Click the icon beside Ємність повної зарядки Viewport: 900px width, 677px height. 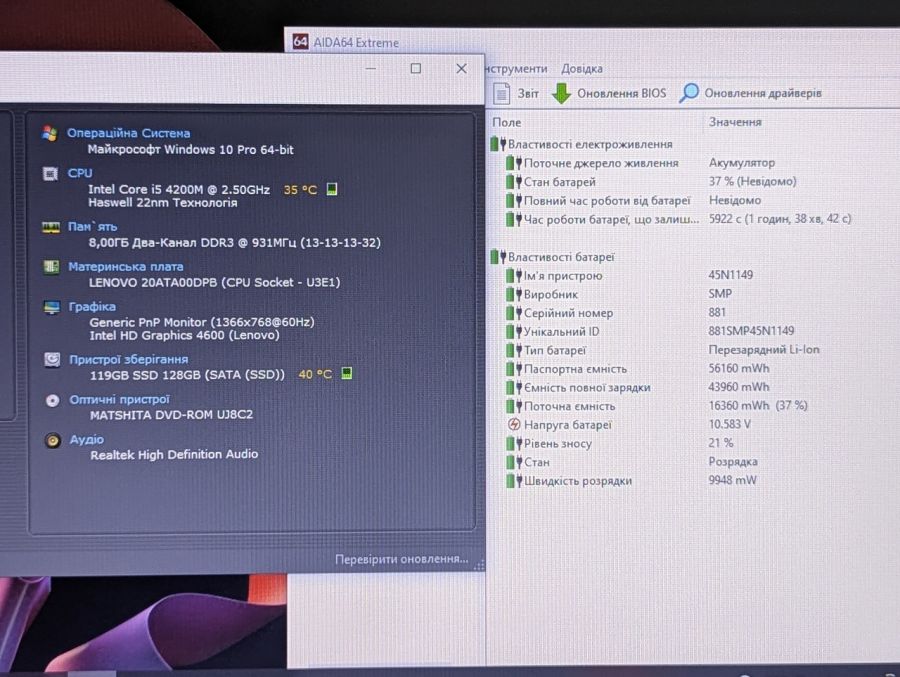pos(514,388)
